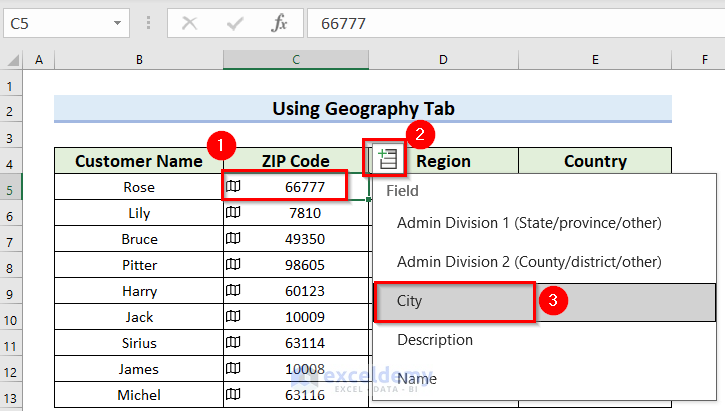Select column A header
The image size is (725, 411).
(39, 60)
